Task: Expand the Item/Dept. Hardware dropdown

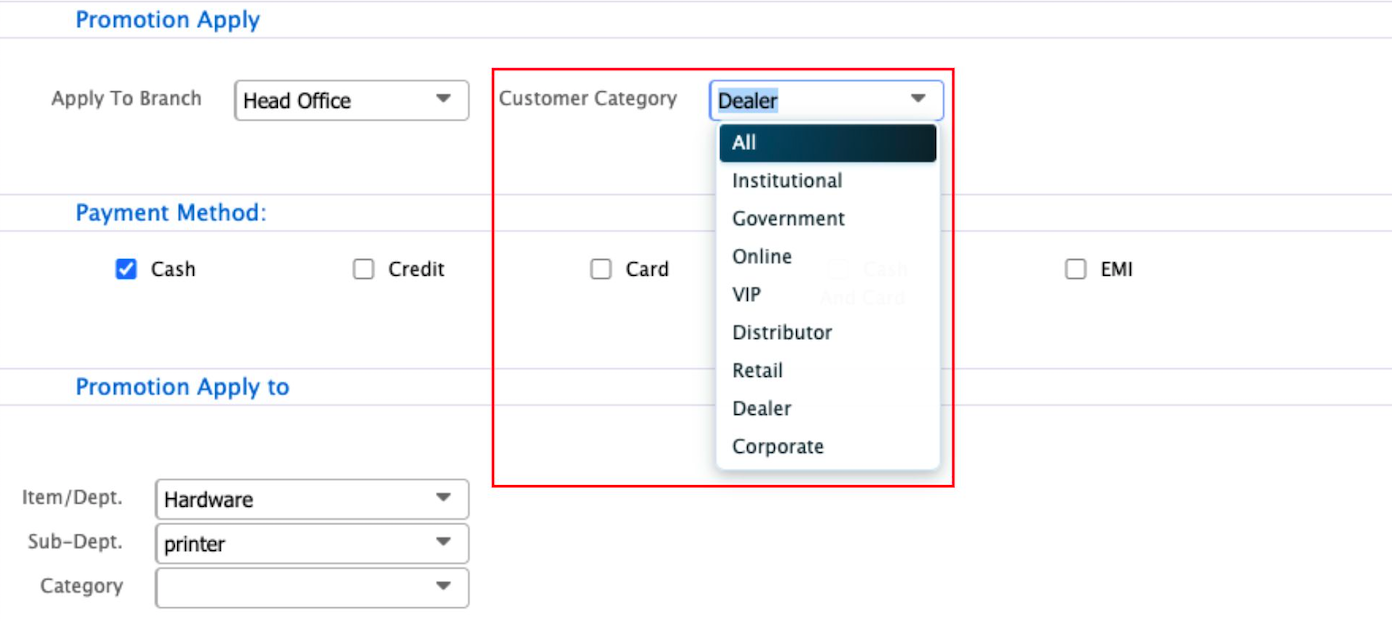Action: [x=443, y=498]
